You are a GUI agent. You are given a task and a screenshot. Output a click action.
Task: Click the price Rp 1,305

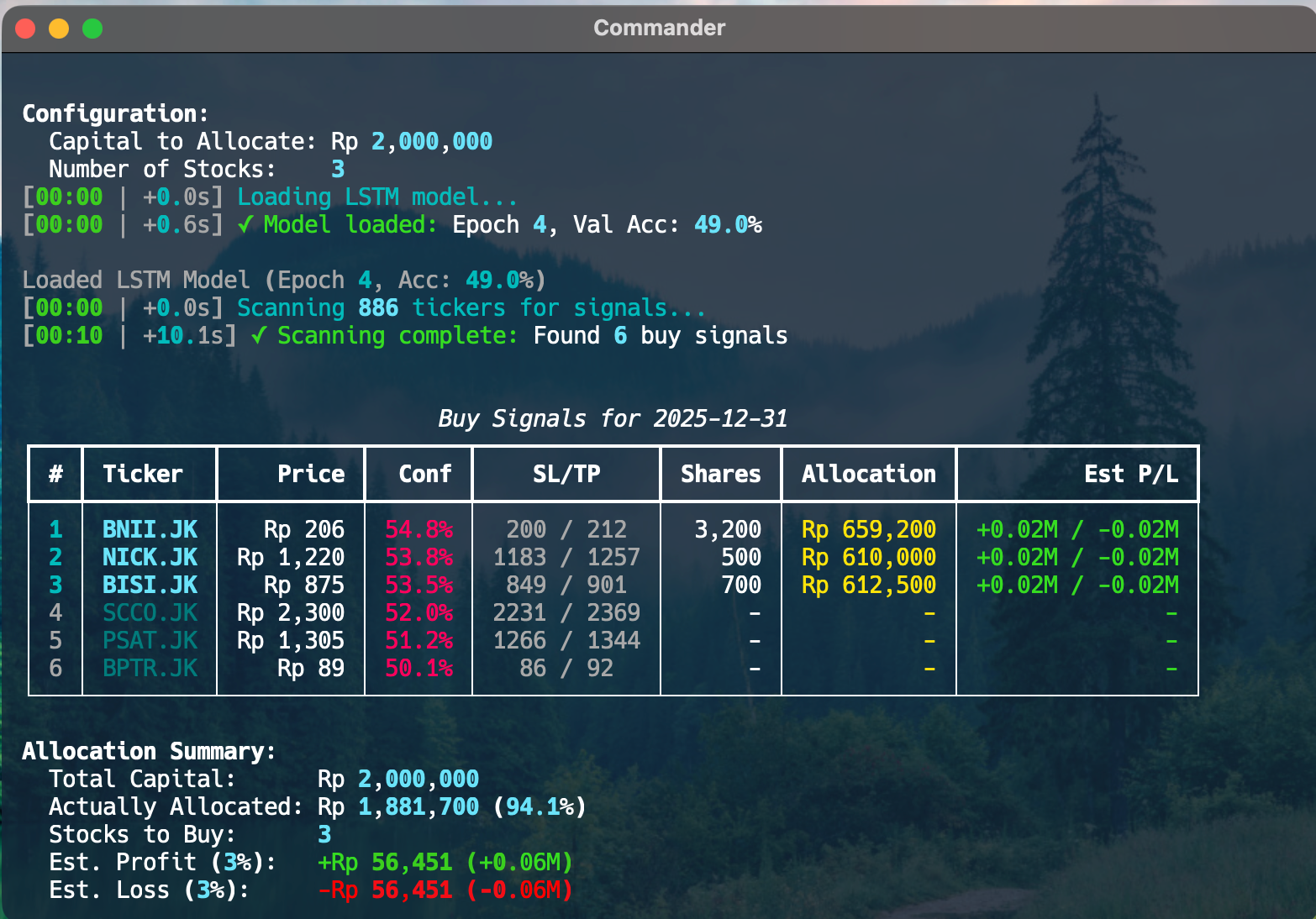pyautogui.click(x=291, y=640)
